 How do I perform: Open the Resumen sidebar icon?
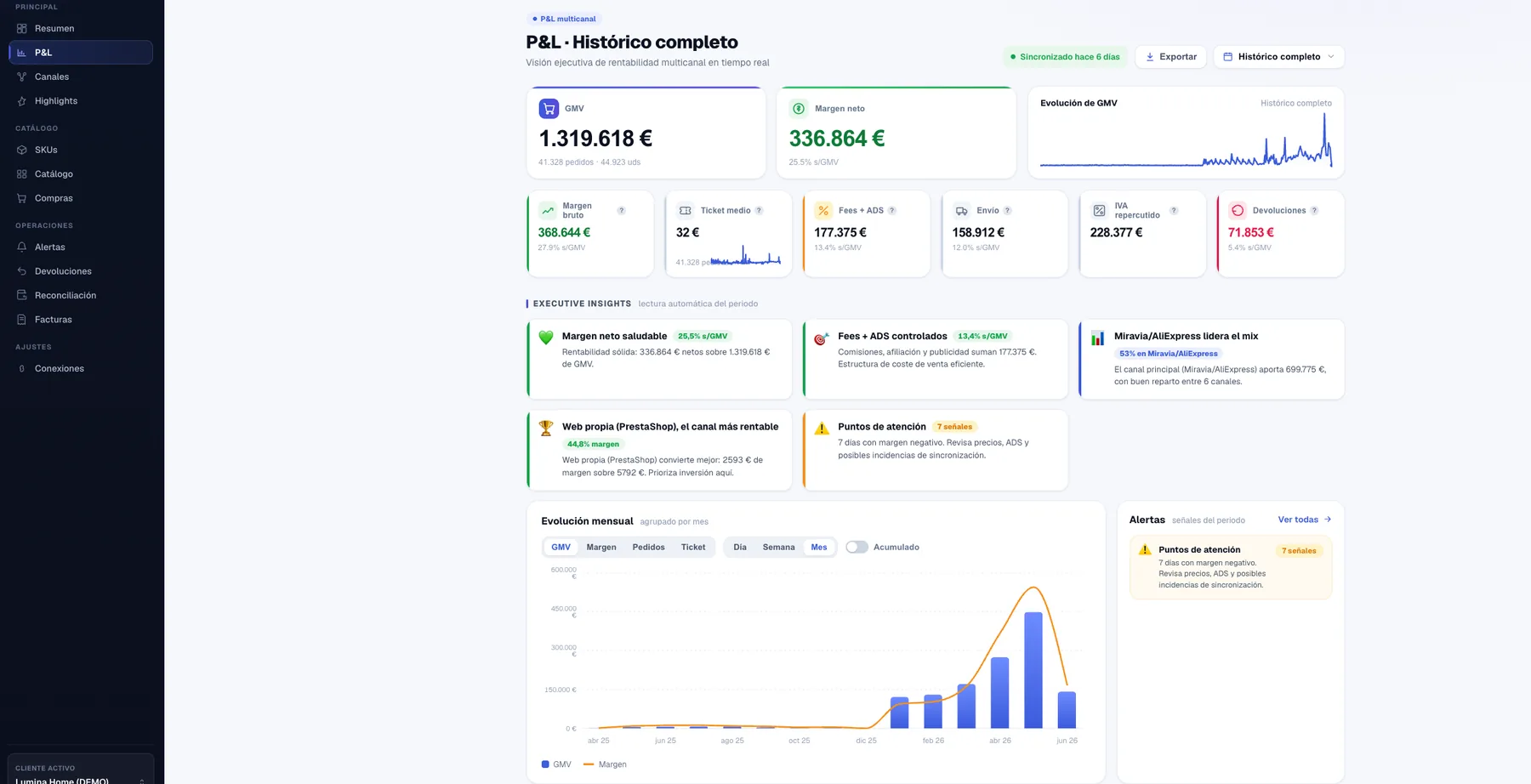(22, 29)
